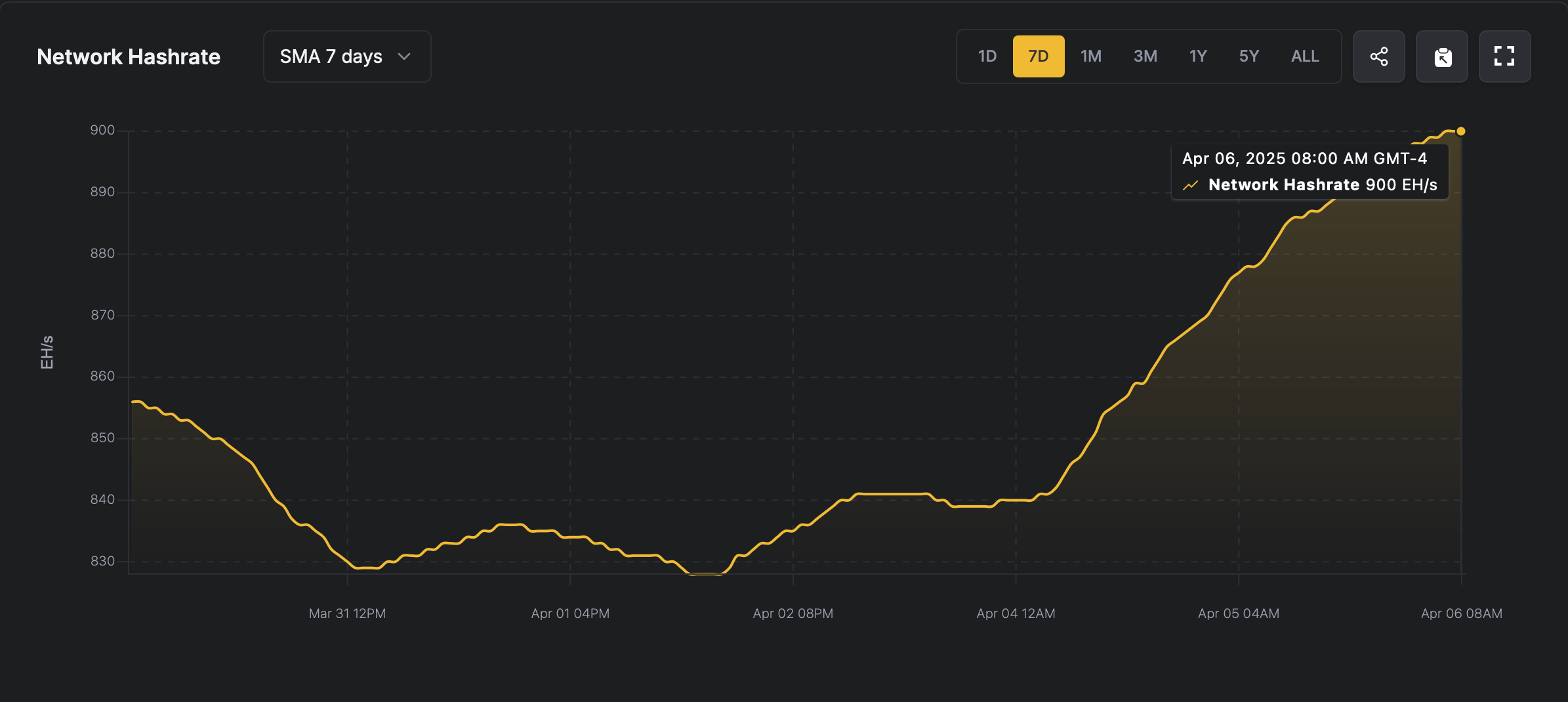This screenshot has width=1568, height=702.
Task: Expand the smoothing selector menu
Action: (347, 56)
